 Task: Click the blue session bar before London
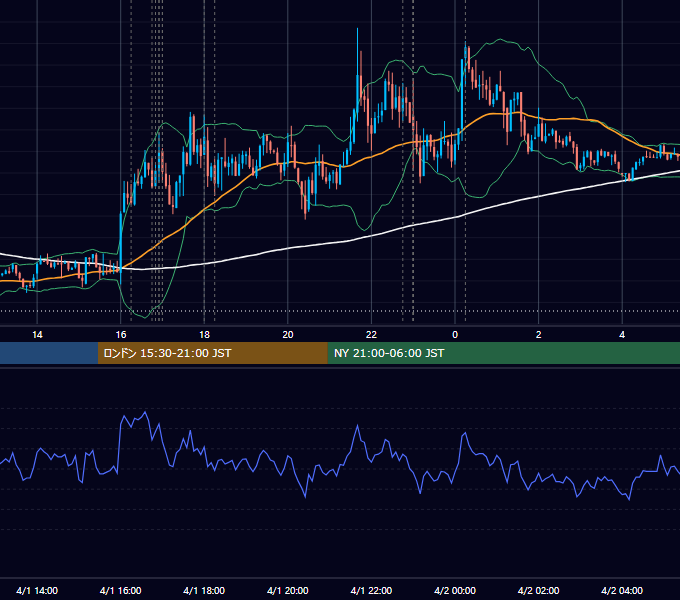49,353
